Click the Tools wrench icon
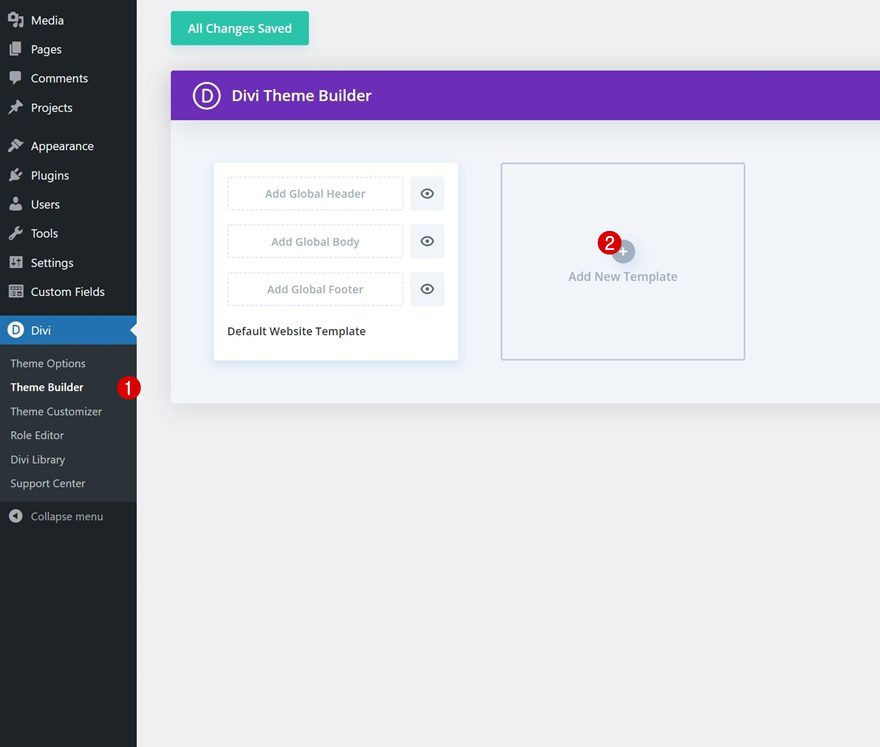 pos(16,233)
